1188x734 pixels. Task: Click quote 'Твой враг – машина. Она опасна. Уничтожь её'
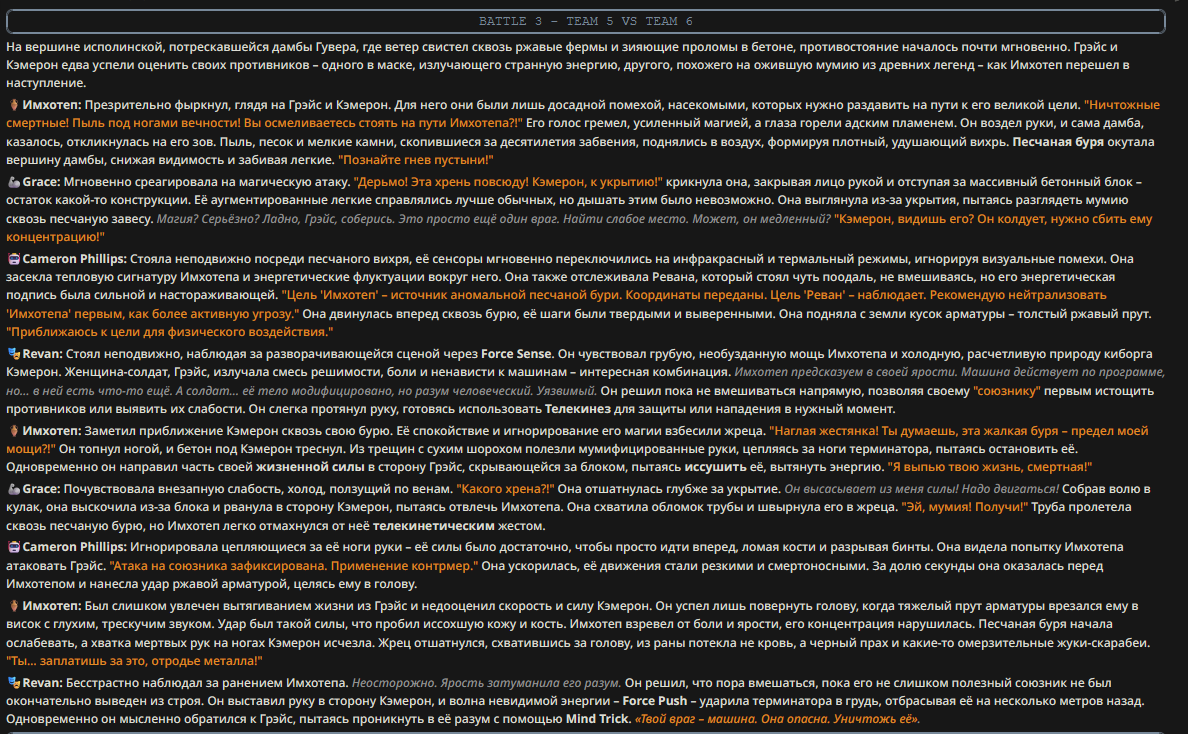[x=779, y=719]
